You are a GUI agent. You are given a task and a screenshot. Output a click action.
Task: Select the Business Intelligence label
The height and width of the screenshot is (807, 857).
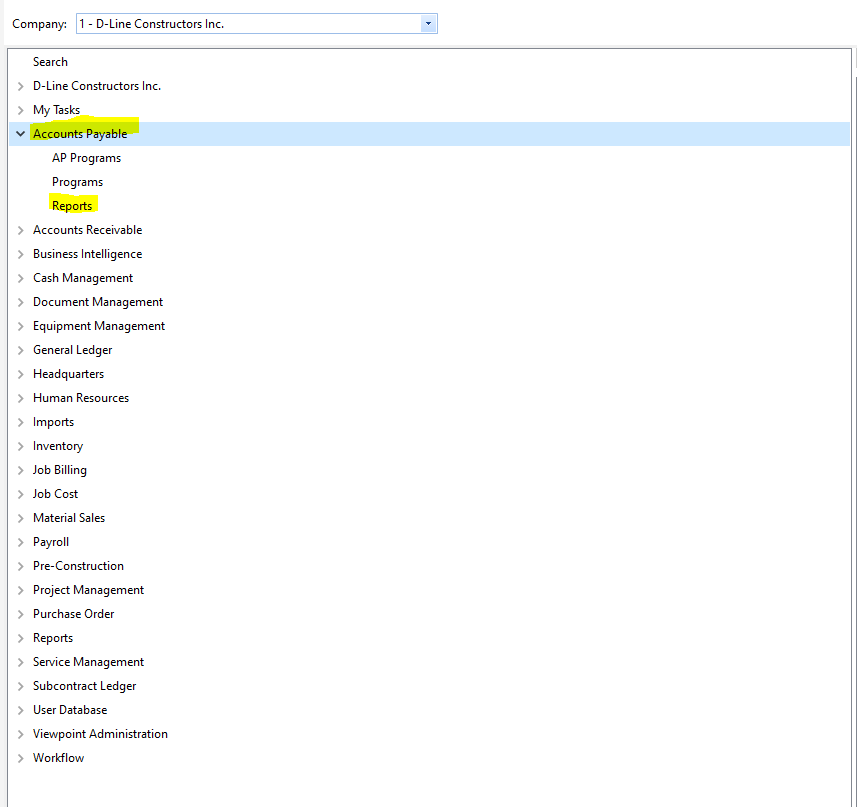click(x=87, y=254)
